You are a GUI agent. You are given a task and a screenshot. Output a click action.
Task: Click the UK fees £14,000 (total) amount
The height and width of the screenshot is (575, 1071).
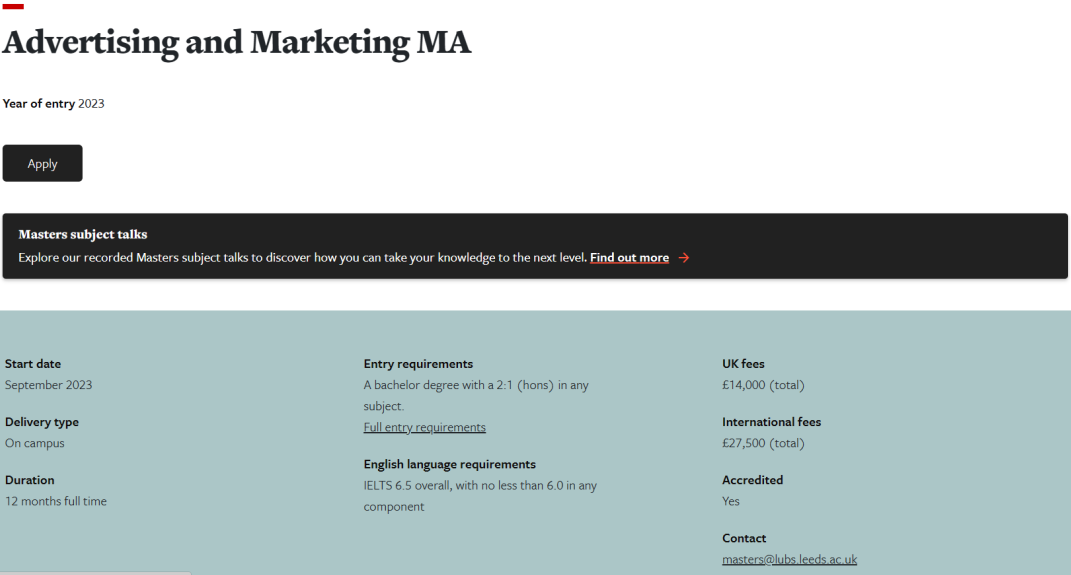tap(763, 385)
